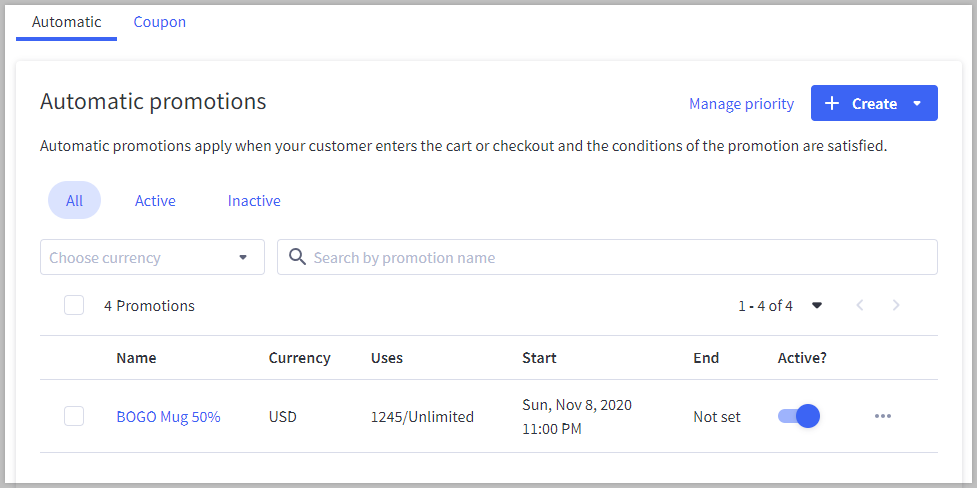Show All promotions filter
Viewport: 977px width, 488px height.
[74, 201]
